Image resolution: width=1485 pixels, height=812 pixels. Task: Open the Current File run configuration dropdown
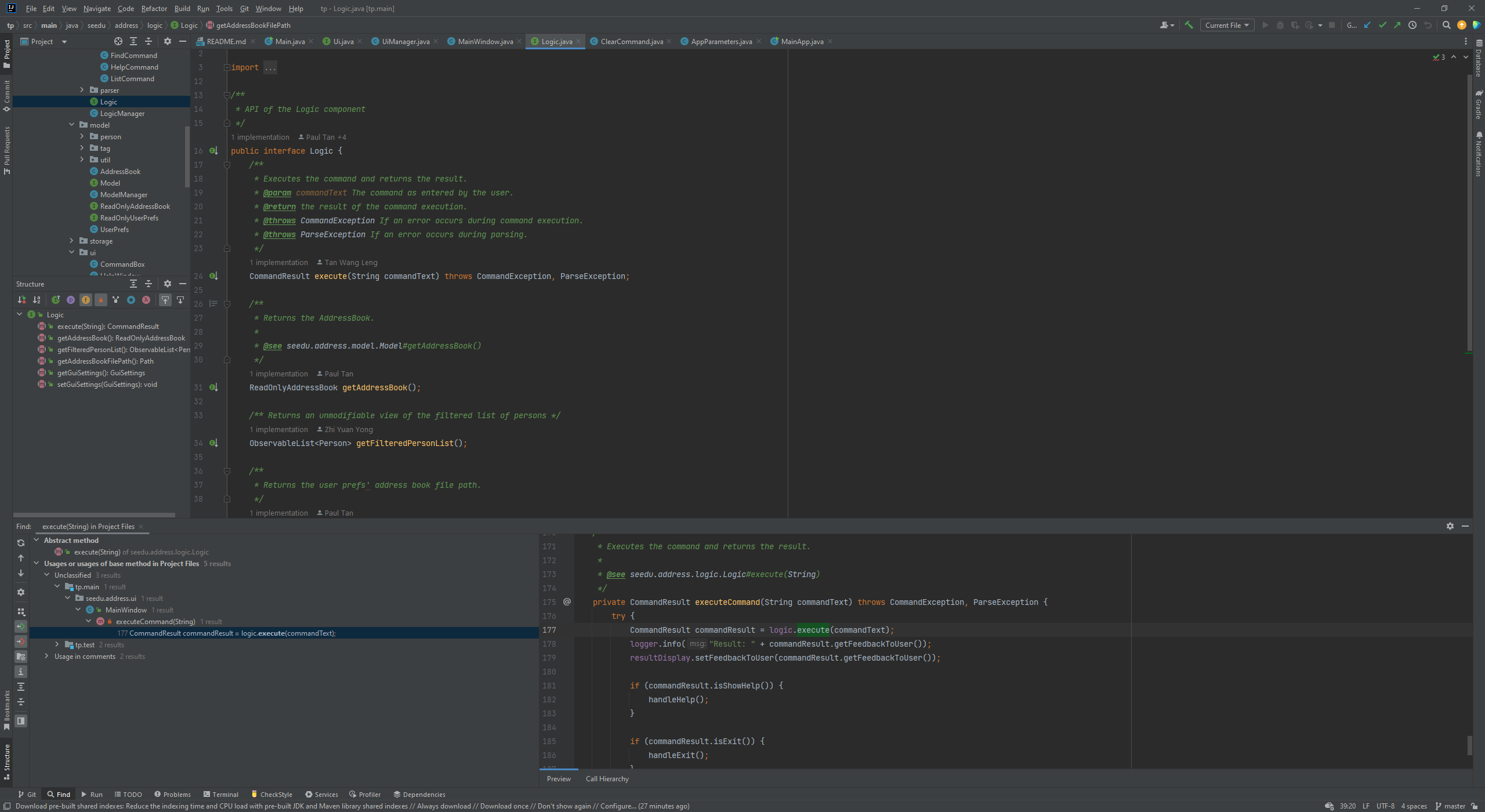[1227, 25]
